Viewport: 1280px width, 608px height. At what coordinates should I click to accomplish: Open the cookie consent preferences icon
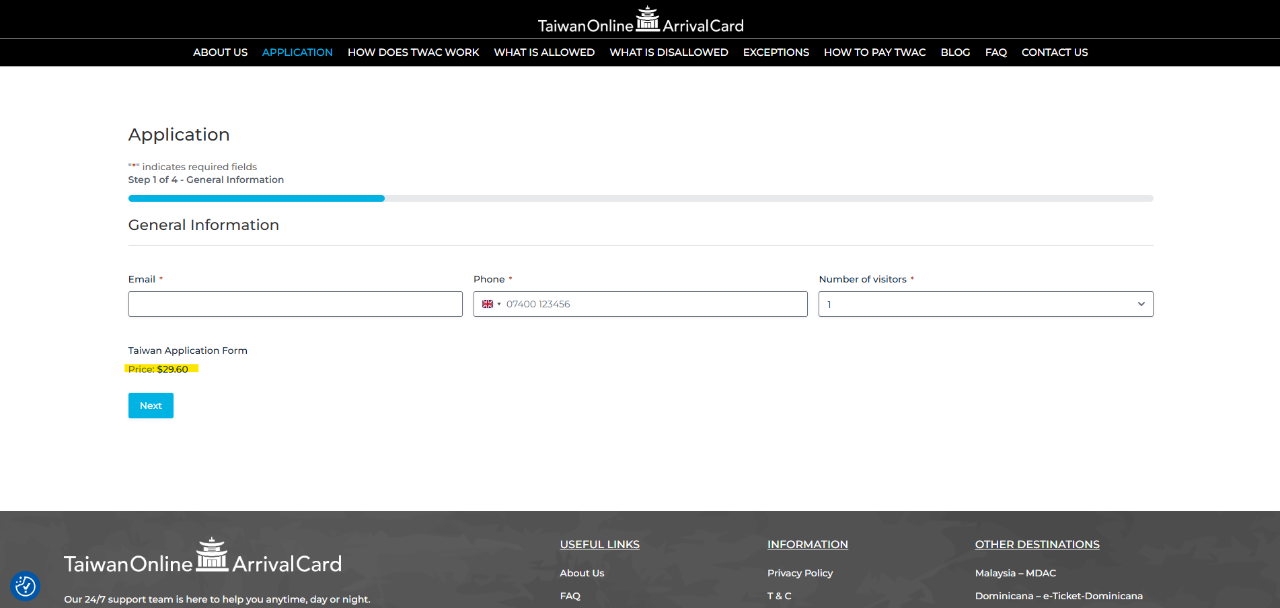point(25,586)
